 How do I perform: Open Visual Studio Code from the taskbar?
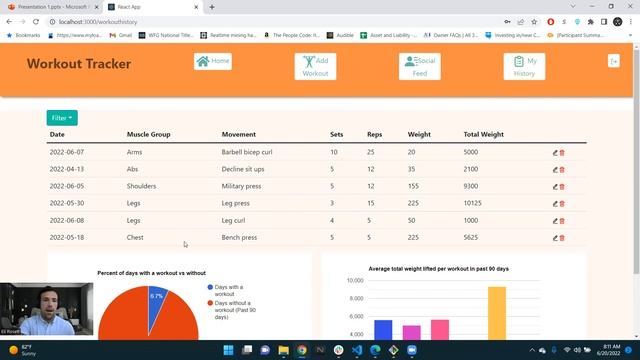(x=357, y=350)
